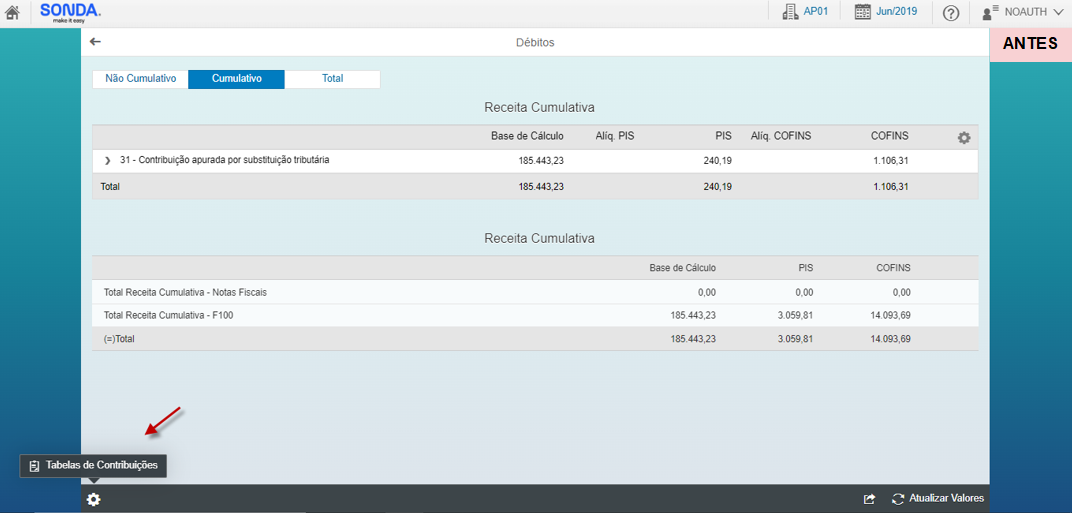The height and width of the screenshot is (513, 1072).
Task: Open the NOAUTH user dropdown
Action: coord(1020,13)
